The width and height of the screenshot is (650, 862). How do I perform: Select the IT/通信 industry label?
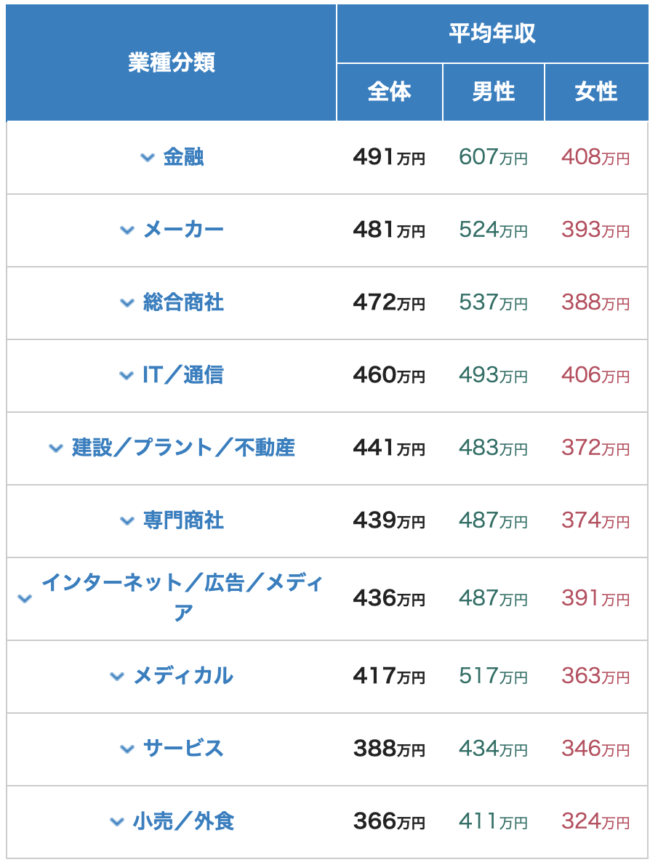(184, 375)
